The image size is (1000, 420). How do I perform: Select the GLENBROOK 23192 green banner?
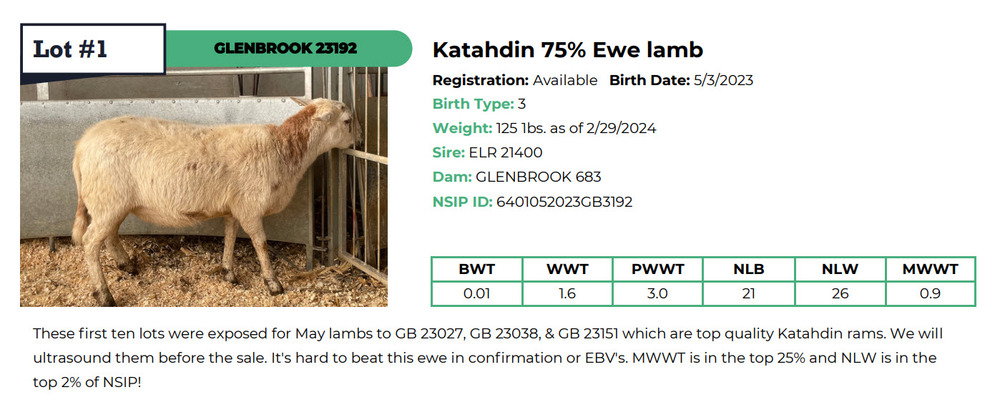(289, 48)
